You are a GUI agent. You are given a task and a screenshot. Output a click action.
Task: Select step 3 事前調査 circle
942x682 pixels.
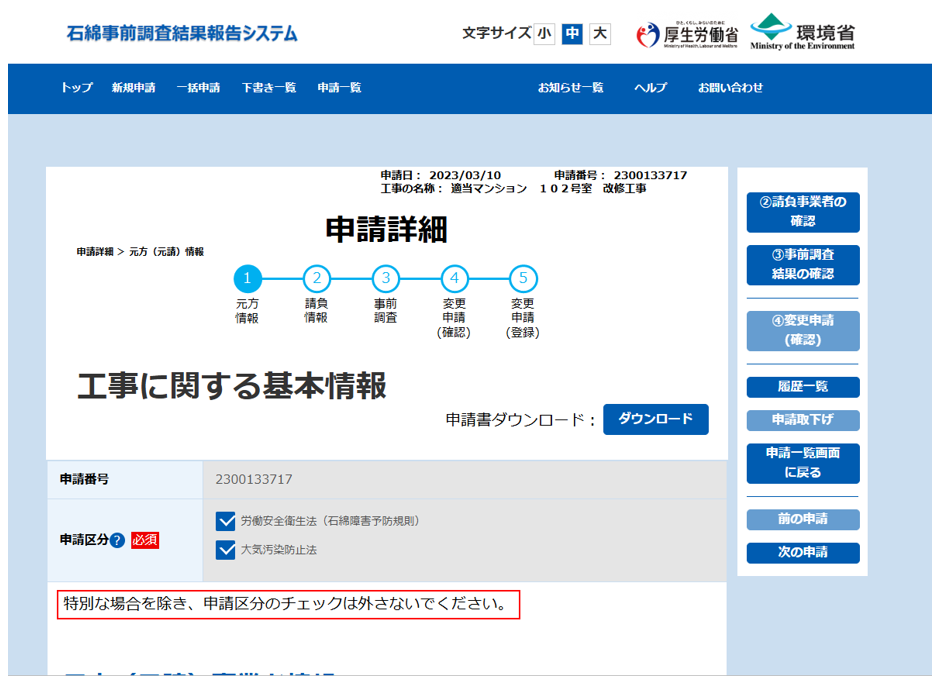(x=385, y=279)
